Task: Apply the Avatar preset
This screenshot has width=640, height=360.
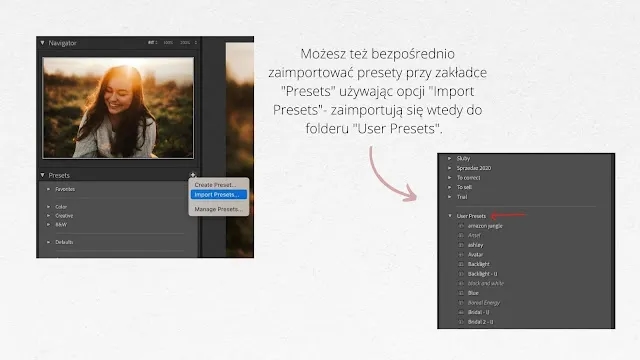Action: [x=475, y=255]
